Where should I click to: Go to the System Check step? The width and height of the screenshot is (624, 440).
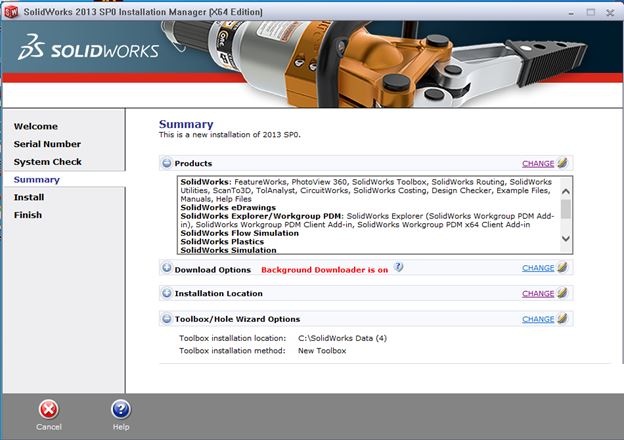pos(47,162)
